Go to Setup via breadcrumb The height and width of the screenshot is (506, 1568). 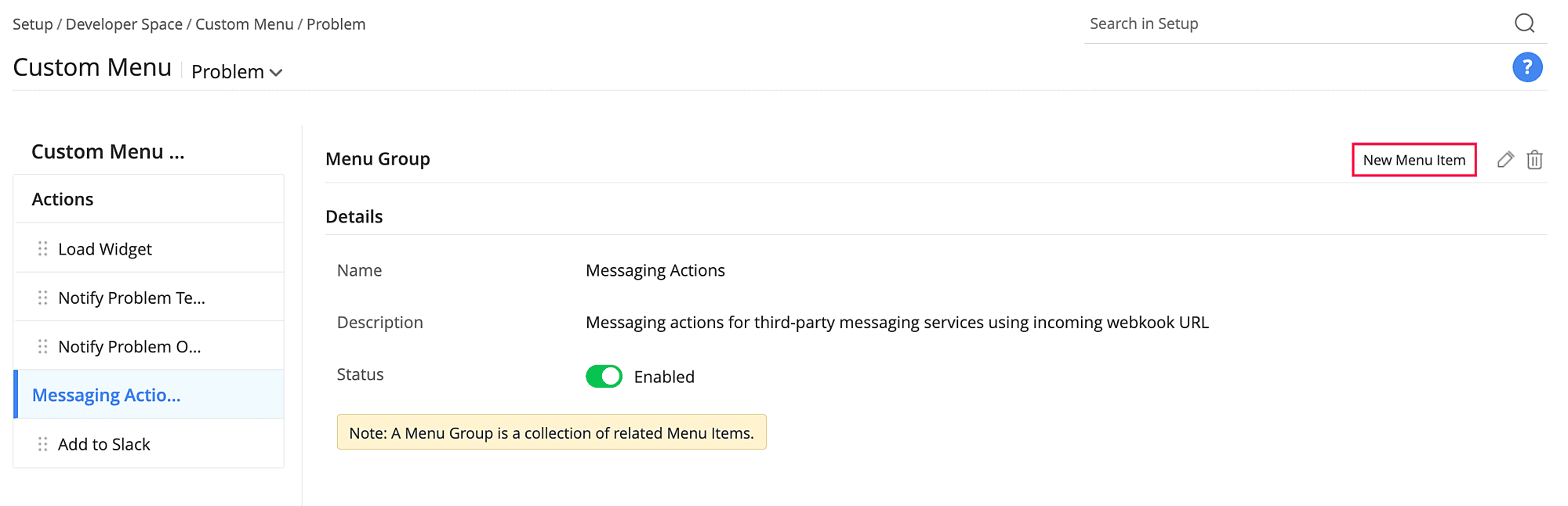point(32,24)
